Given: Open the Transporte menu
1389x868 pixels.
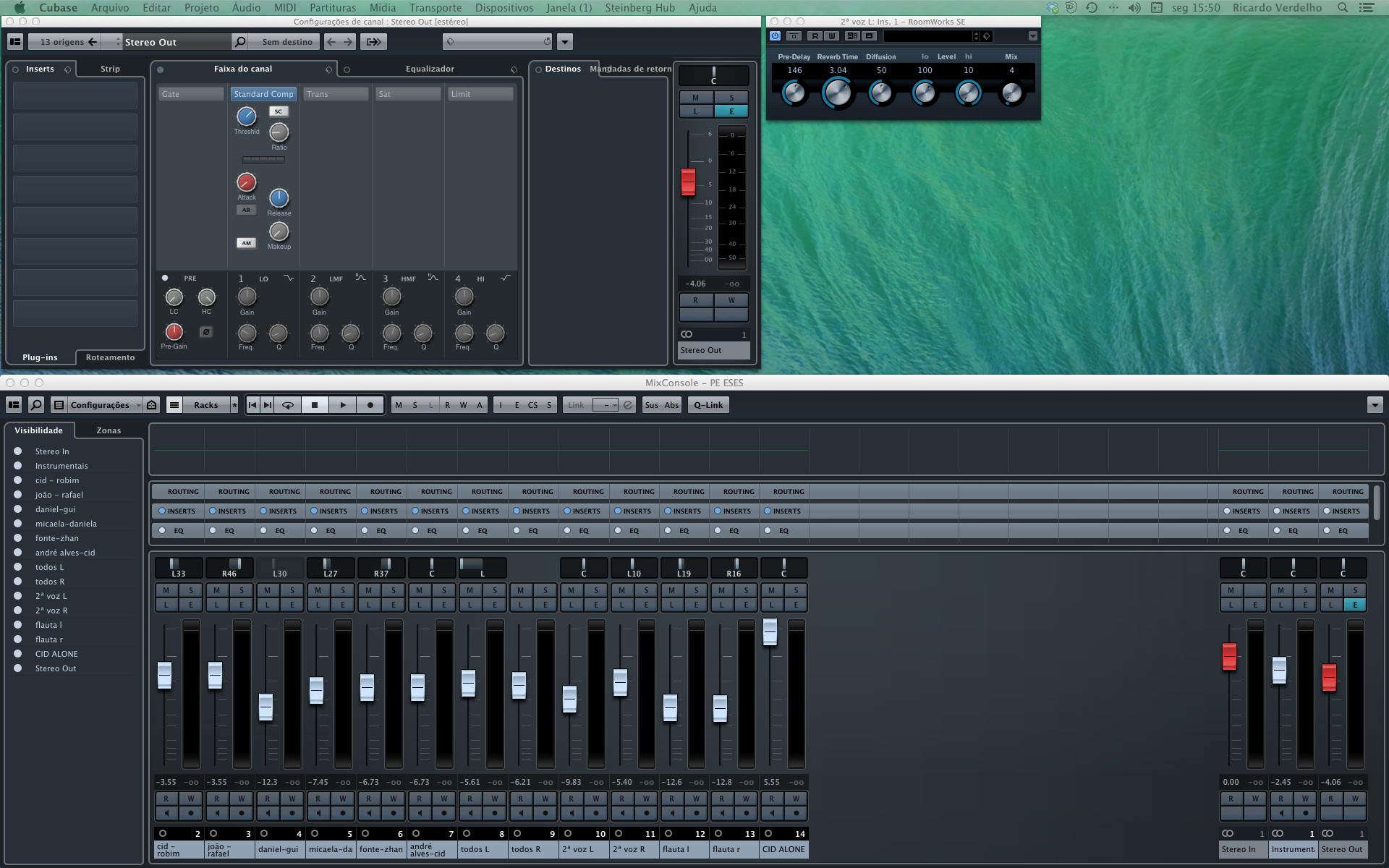Looking at the screenshot, I should (x=435, y=8).
